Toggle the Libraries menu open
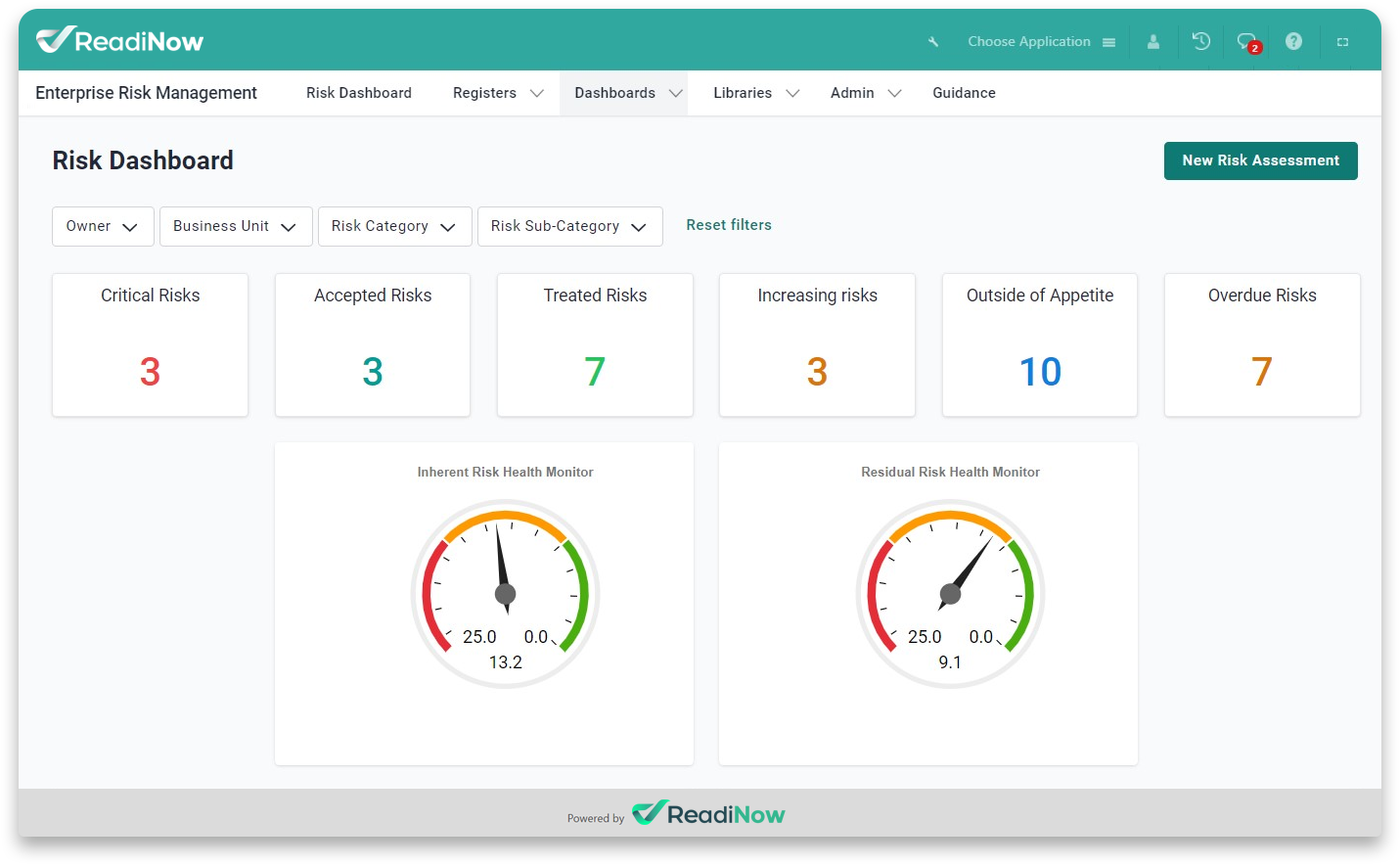Screen dimensions: 1400x865 tap(755, 93)
